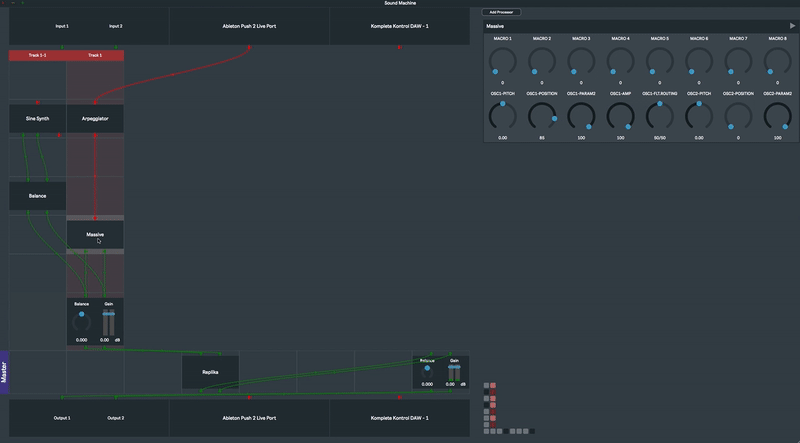Click the MACRO 5 knob
This screenshot has width=800, height=443.
pyautogui.click(x=660, y=61)
